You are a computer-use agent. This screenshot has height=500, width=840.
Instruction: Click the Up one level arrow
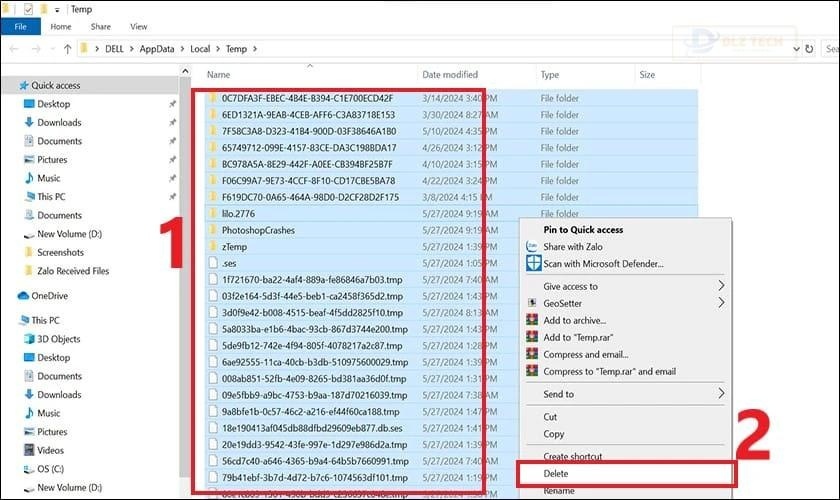[68, 49]
